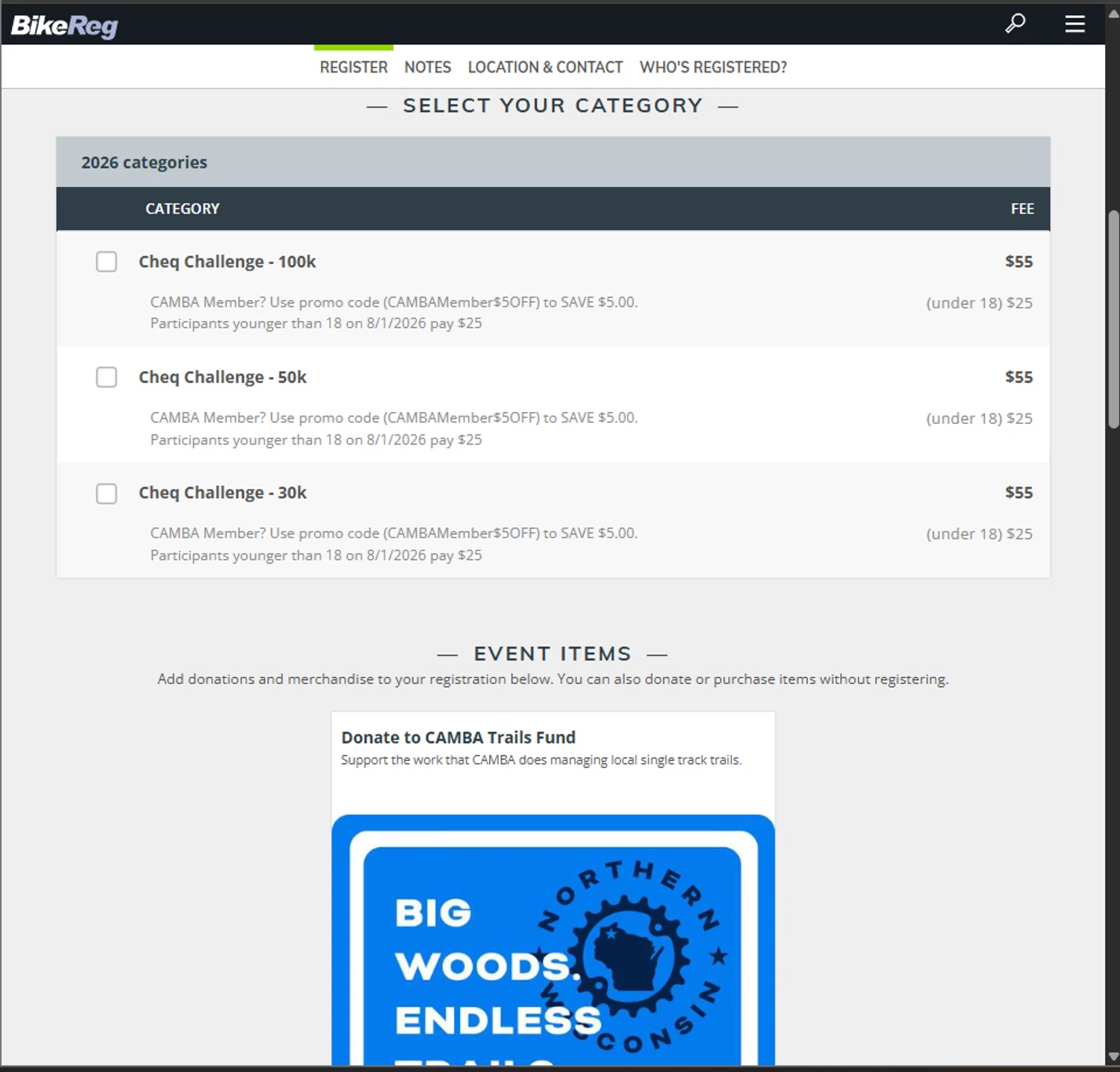
Task: Open the WHO'S REGISTERED? tab
Action: (713, 67)
